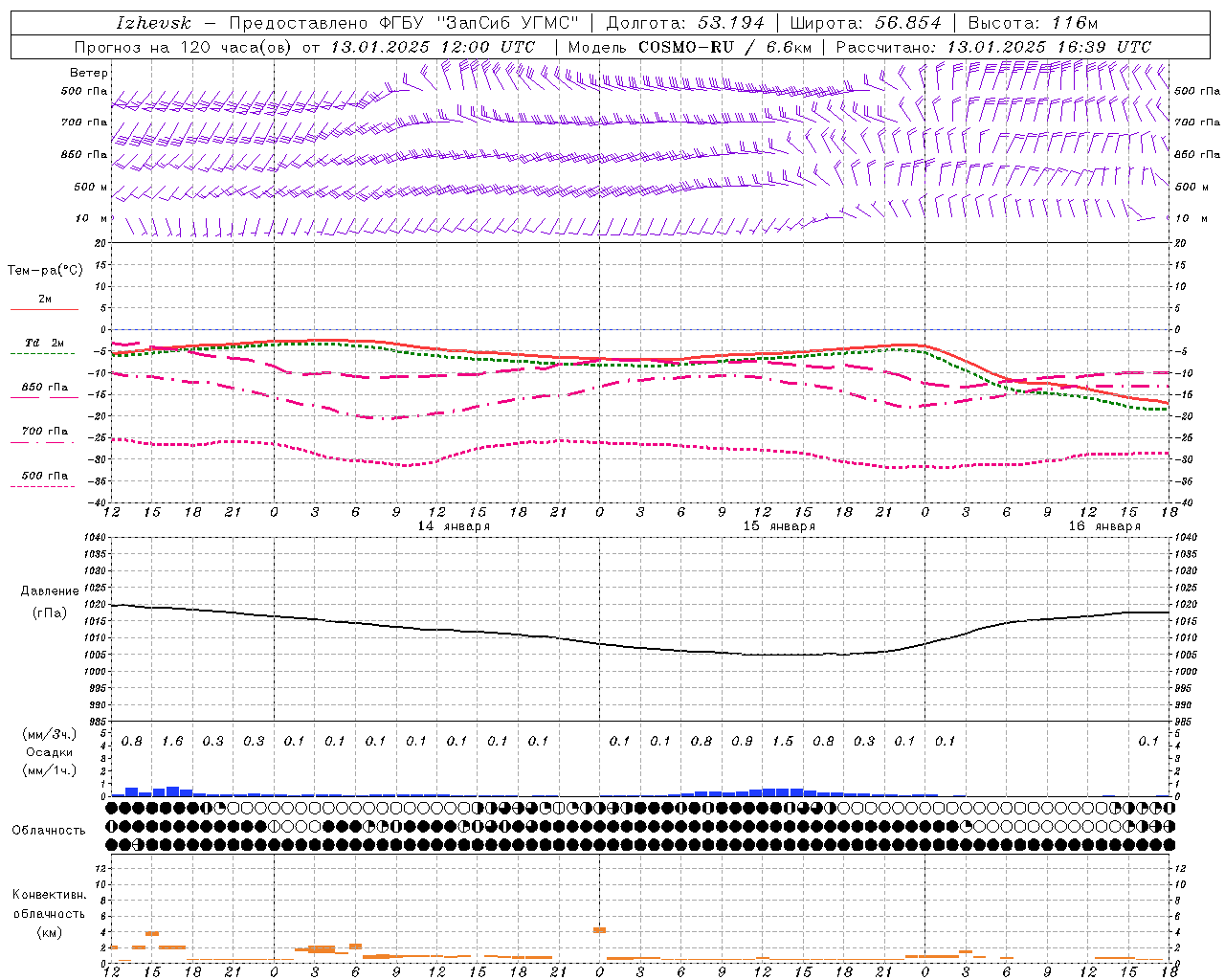Click the 14 января date label

tap(454, 526)
